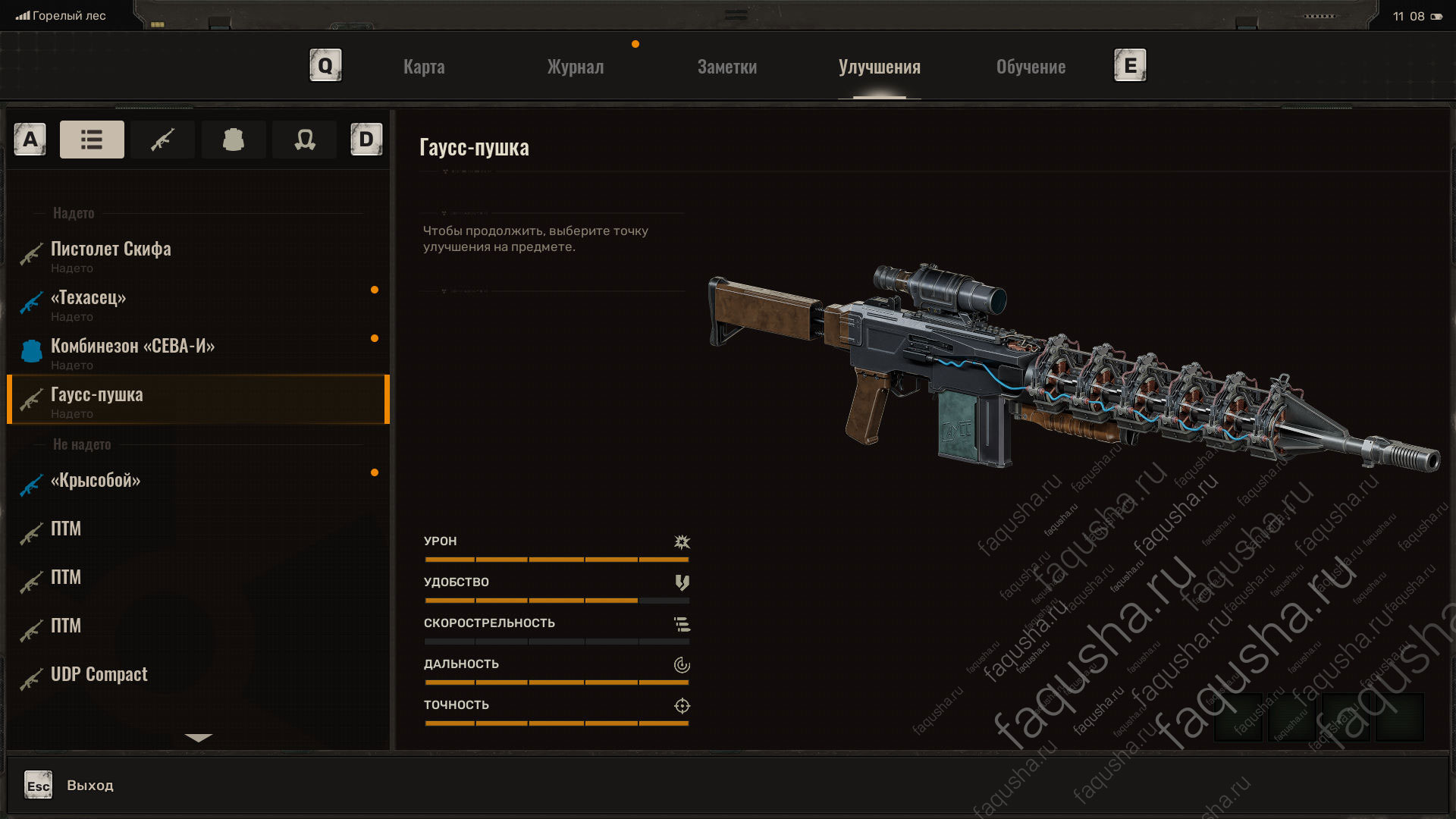Click the Q previous-tab key icon
This screenshot has height=819, width=1456.
(x=325, y=65)
